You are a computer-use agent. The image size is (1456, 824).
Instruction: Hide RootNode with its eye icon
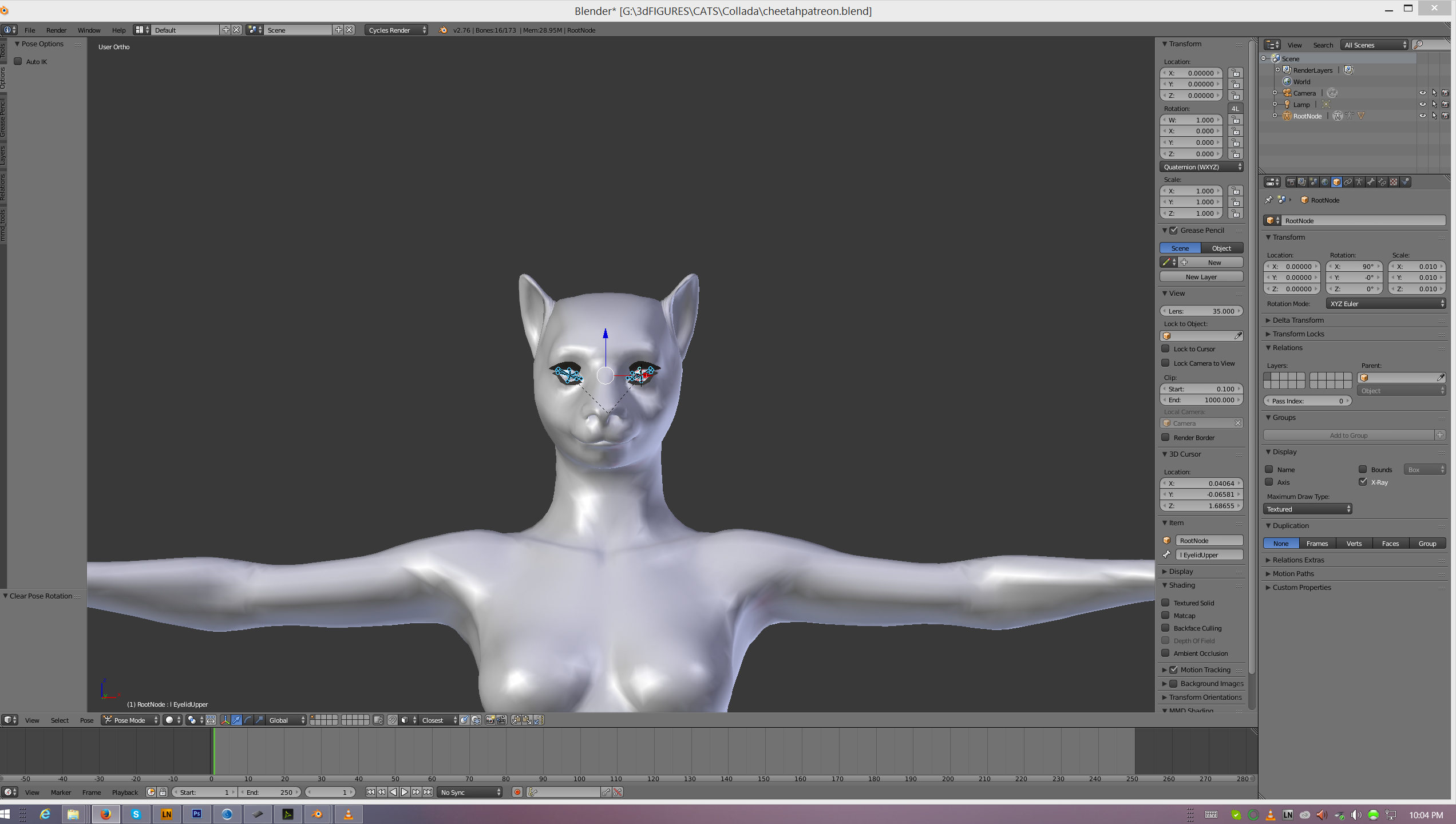[1422, 116]
